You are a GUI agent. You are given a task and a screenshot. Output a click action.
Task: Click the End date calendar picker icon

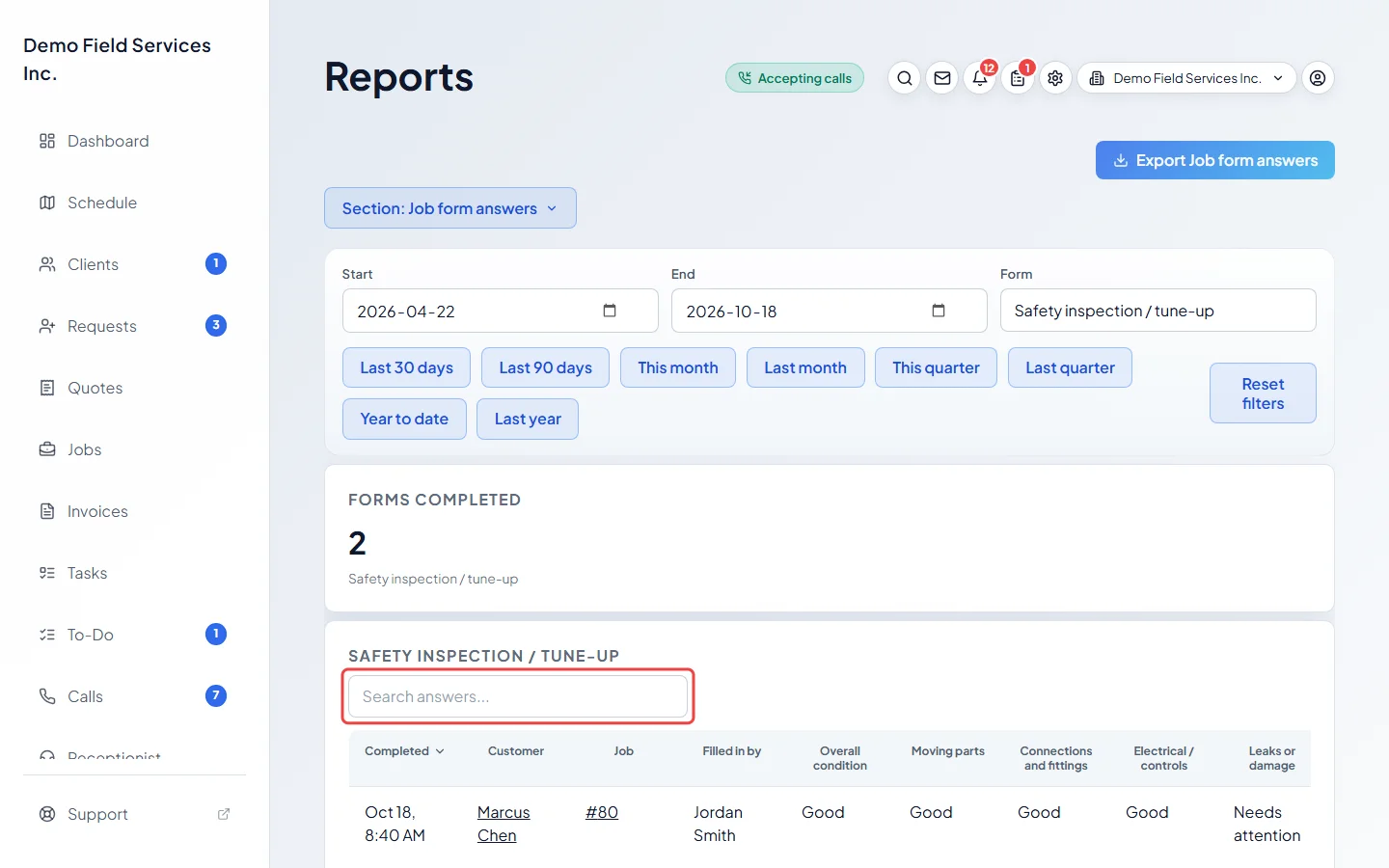pos(939,311)
